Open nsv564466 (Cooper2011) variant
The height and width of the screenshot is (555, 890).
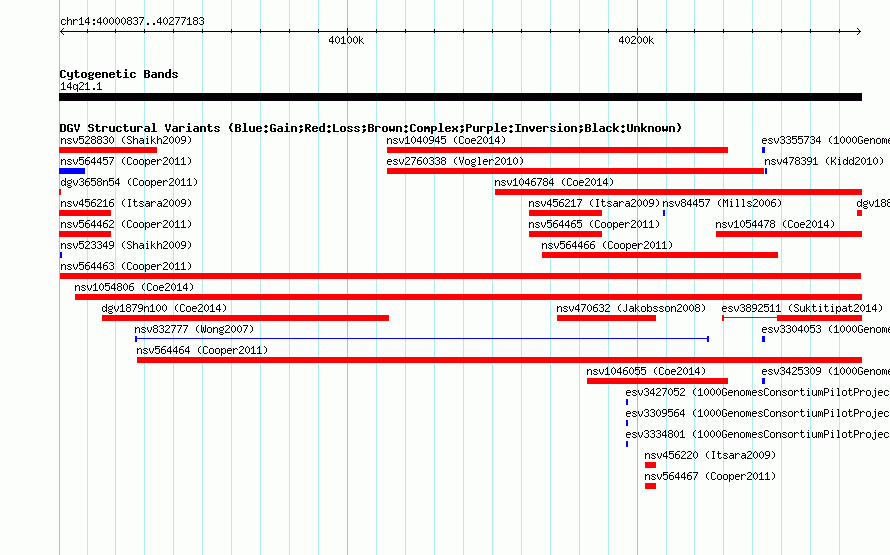(x=607, y=245)
